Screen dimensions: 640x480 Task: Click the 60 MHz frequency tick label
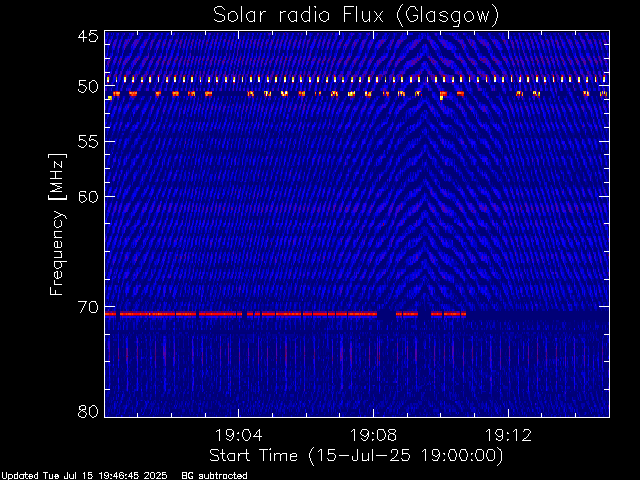coord(87,196)
